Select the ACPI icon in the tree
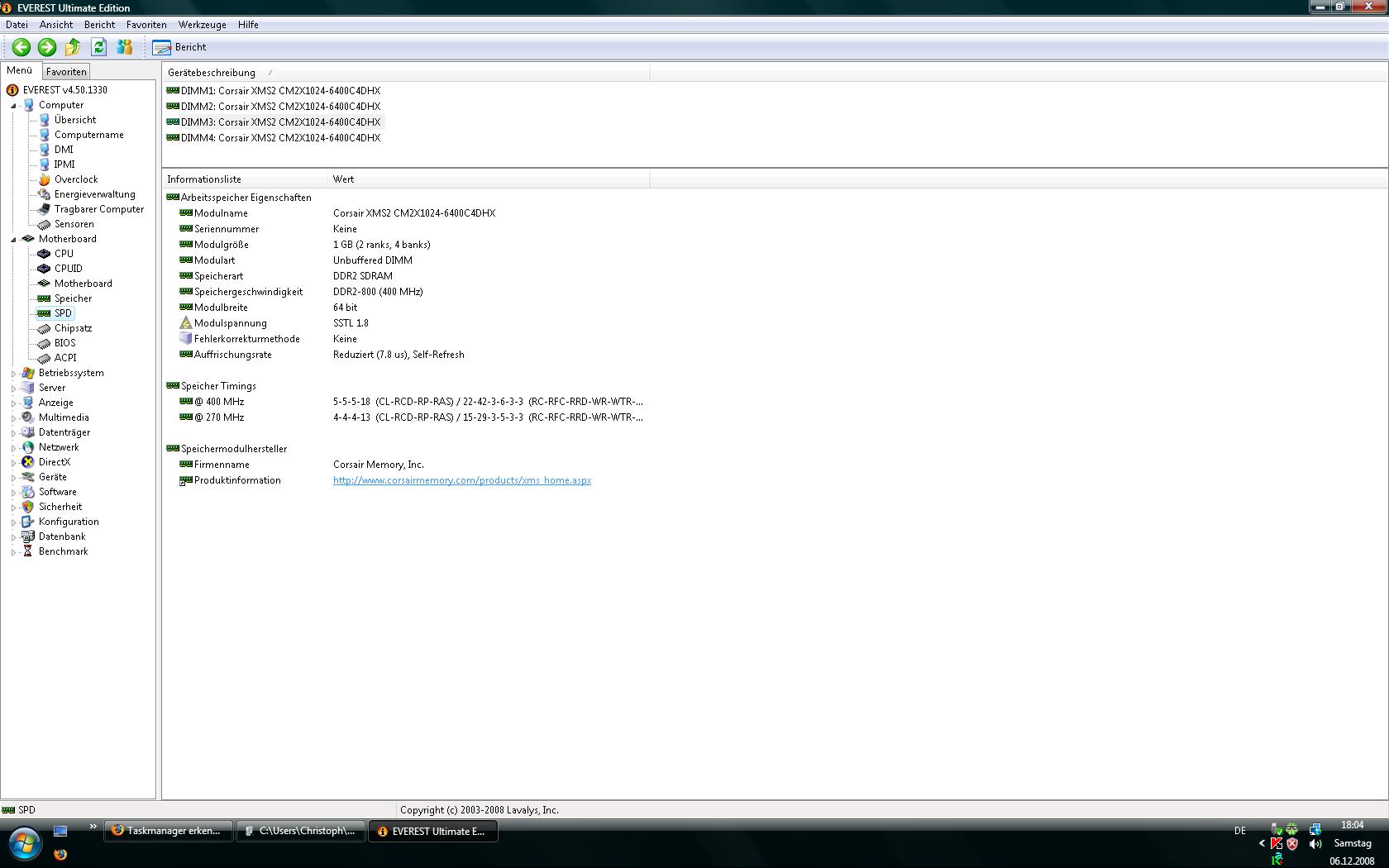Image resolution: width=1389 pixels, height=868 pixels. [x=44, y=358]
